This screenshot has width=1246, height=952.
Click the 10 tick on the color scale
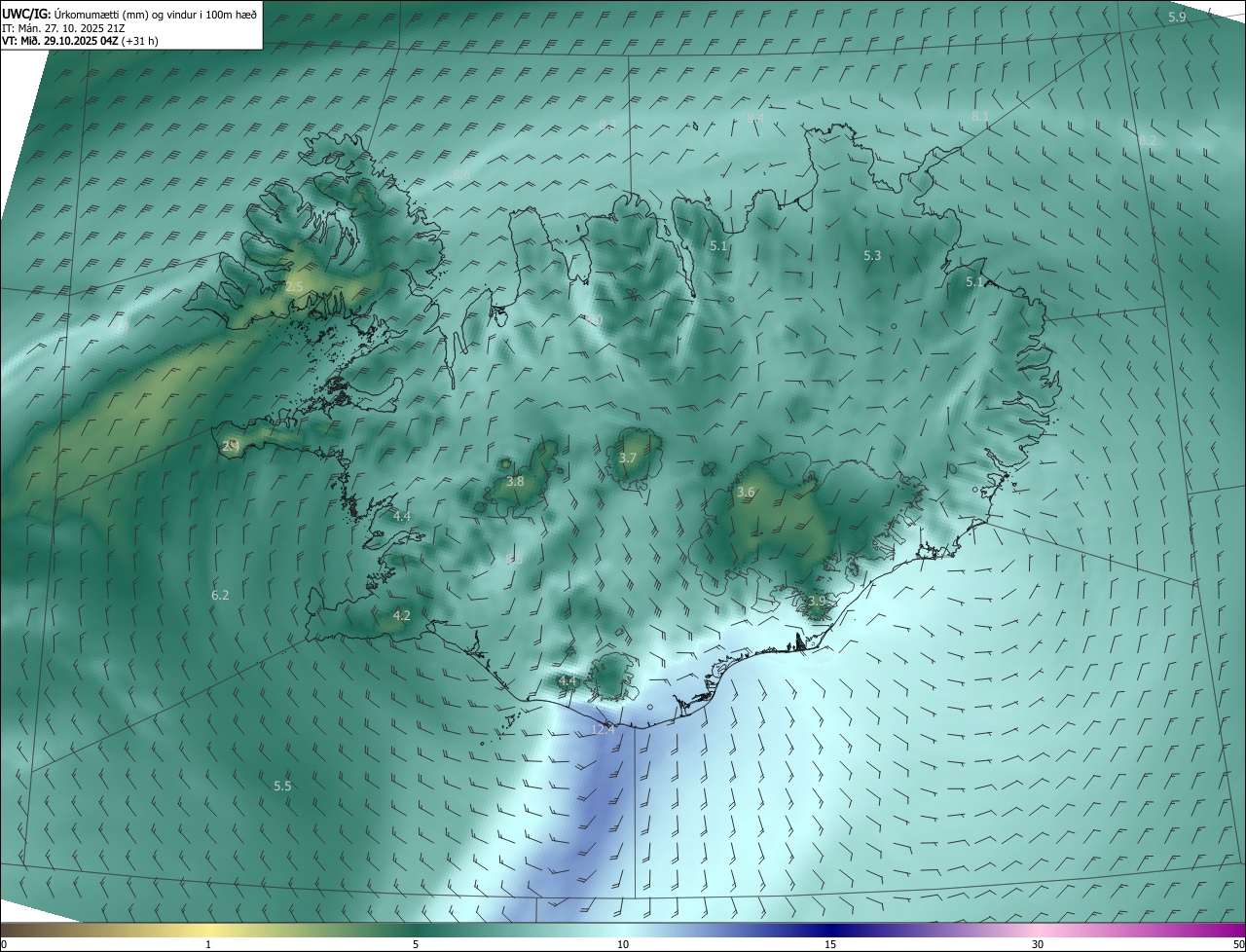coord(623,945)
